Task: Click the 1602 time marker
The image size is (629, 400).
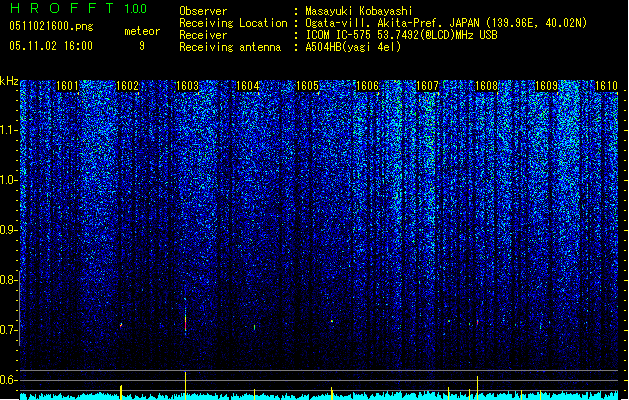Action: point(127,86)
